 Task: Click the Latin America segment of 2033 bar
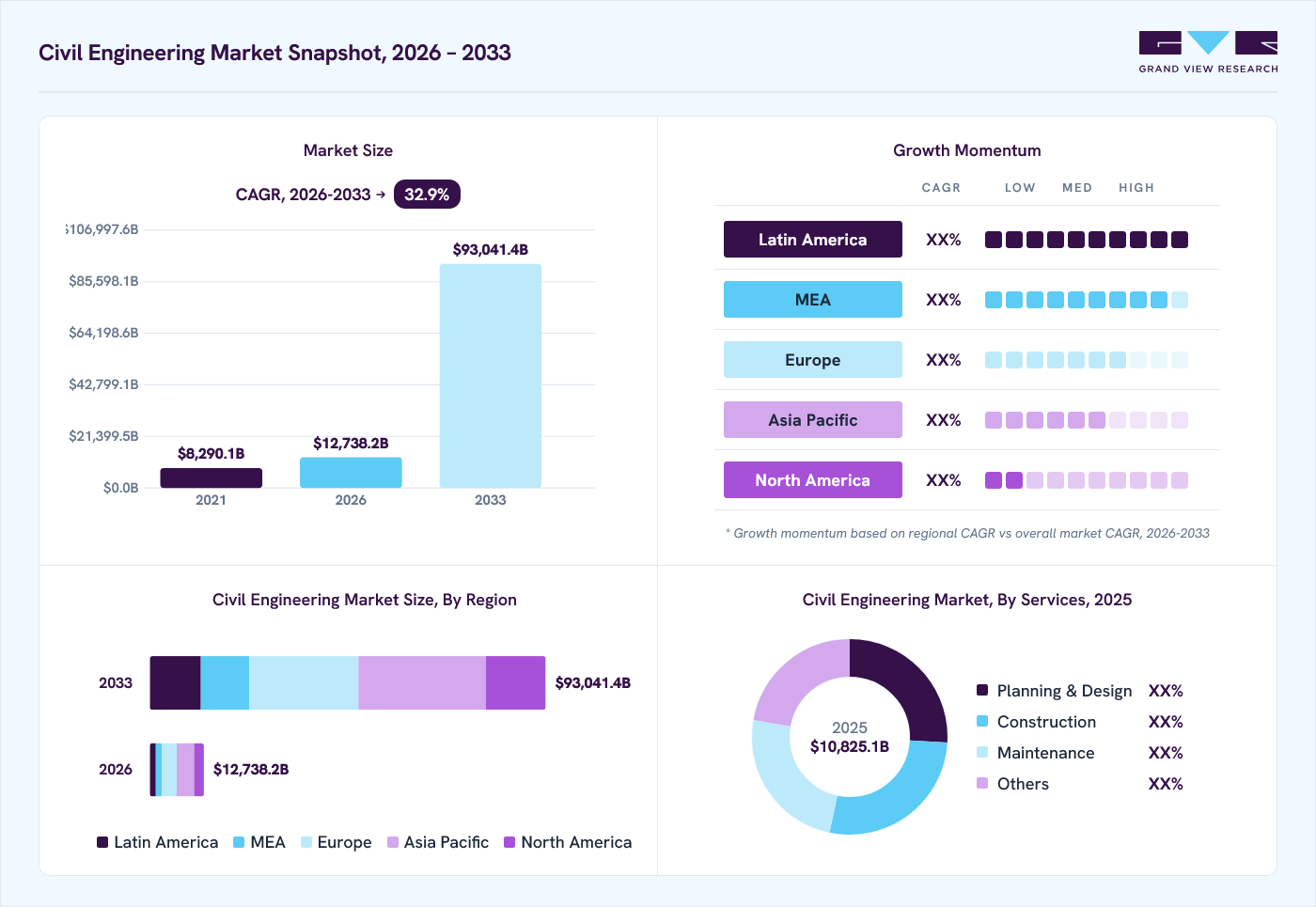[175, 683]
